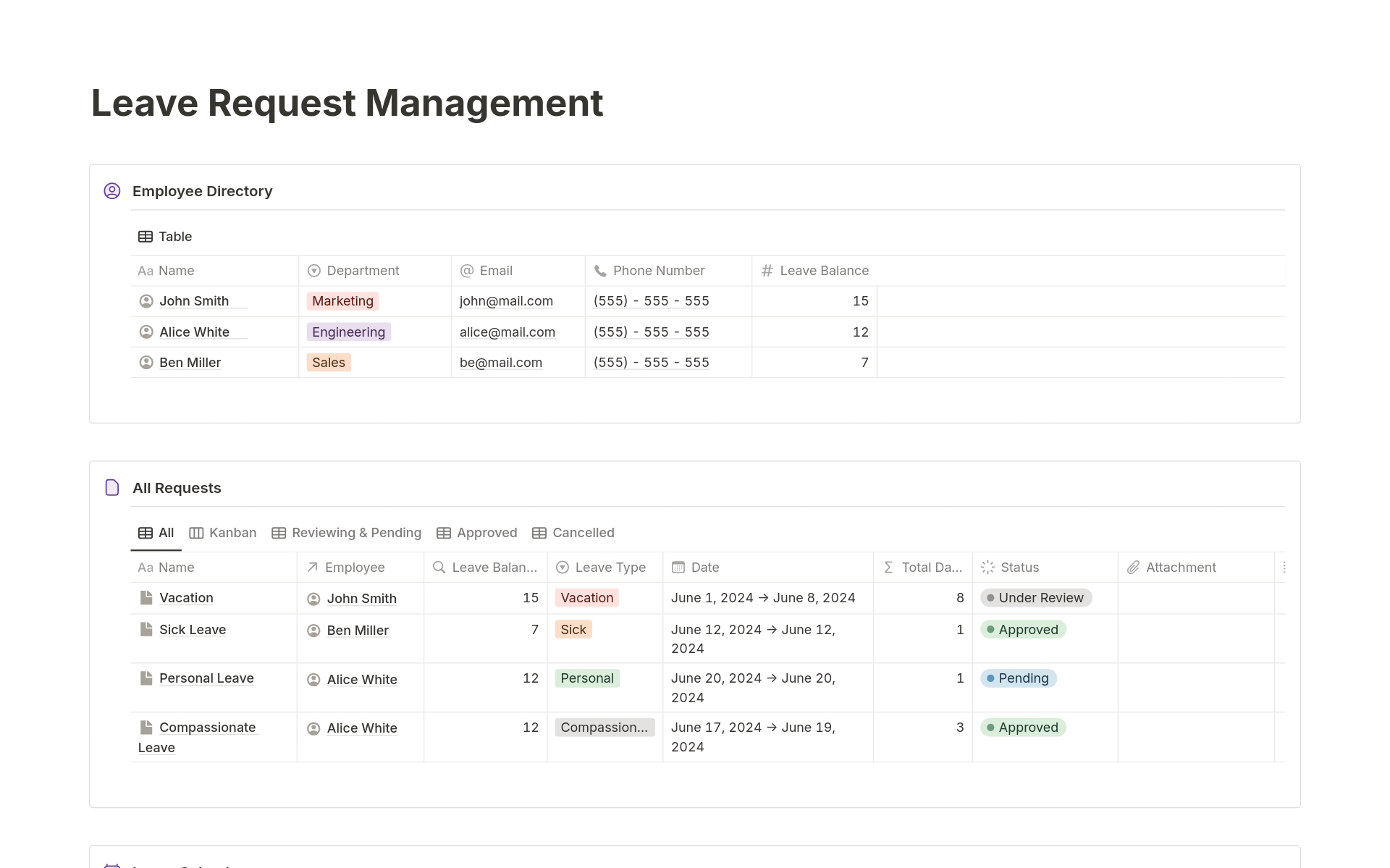Click the Vacation request page icon
The height and width of the screenshot is (868, 1390).
pyautogui.click(x=146, y=598)
